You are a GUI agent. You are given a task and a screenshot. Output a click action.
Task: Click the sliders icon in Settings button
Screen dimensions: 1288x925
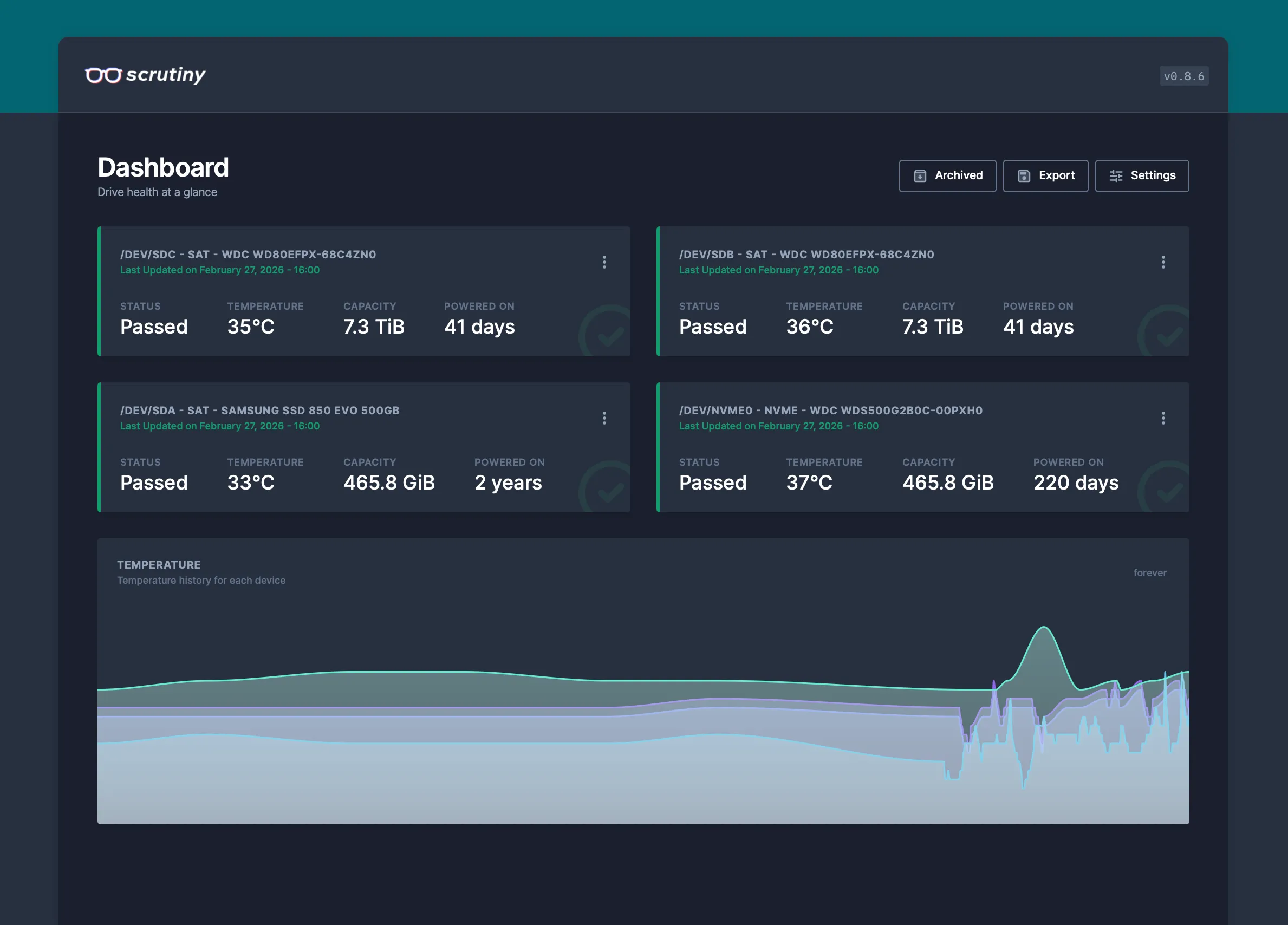[1115, 176]
